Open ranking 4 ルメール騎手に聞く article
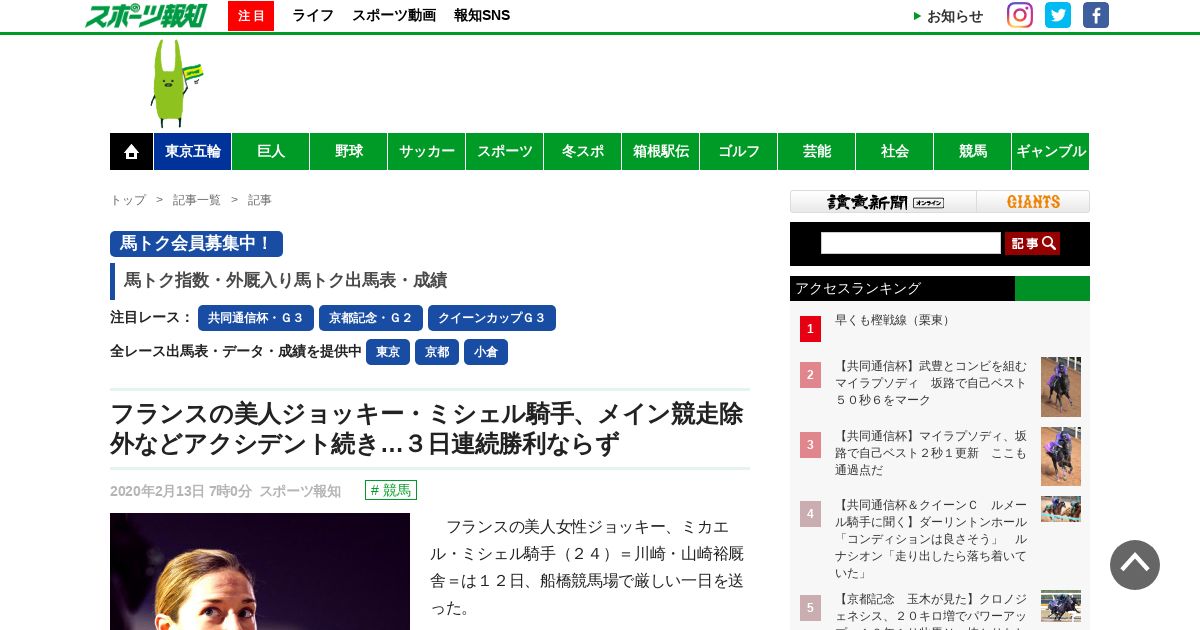 (931, 539)
